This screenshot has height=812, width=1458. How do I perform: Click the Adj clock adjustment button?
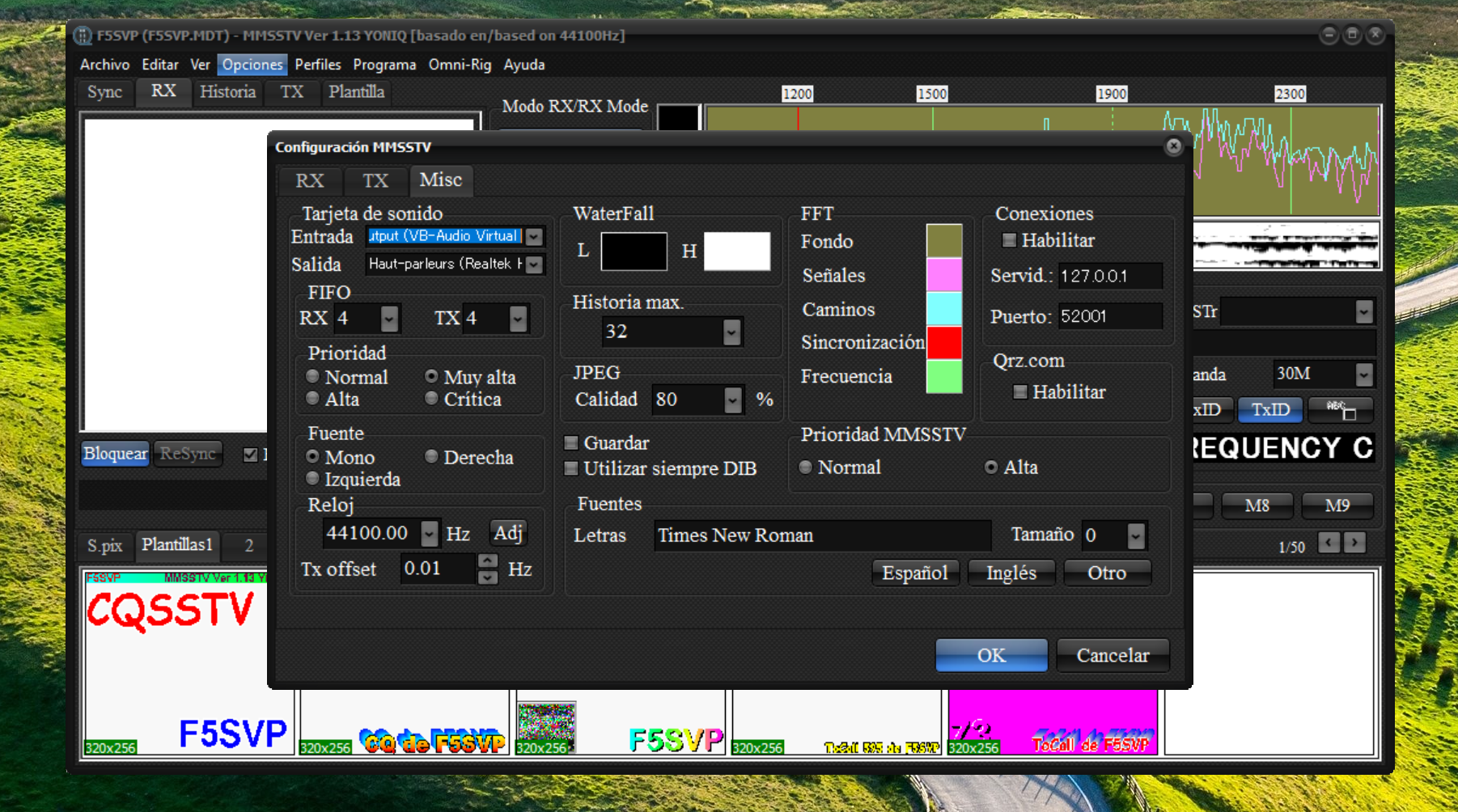point(507,533)
